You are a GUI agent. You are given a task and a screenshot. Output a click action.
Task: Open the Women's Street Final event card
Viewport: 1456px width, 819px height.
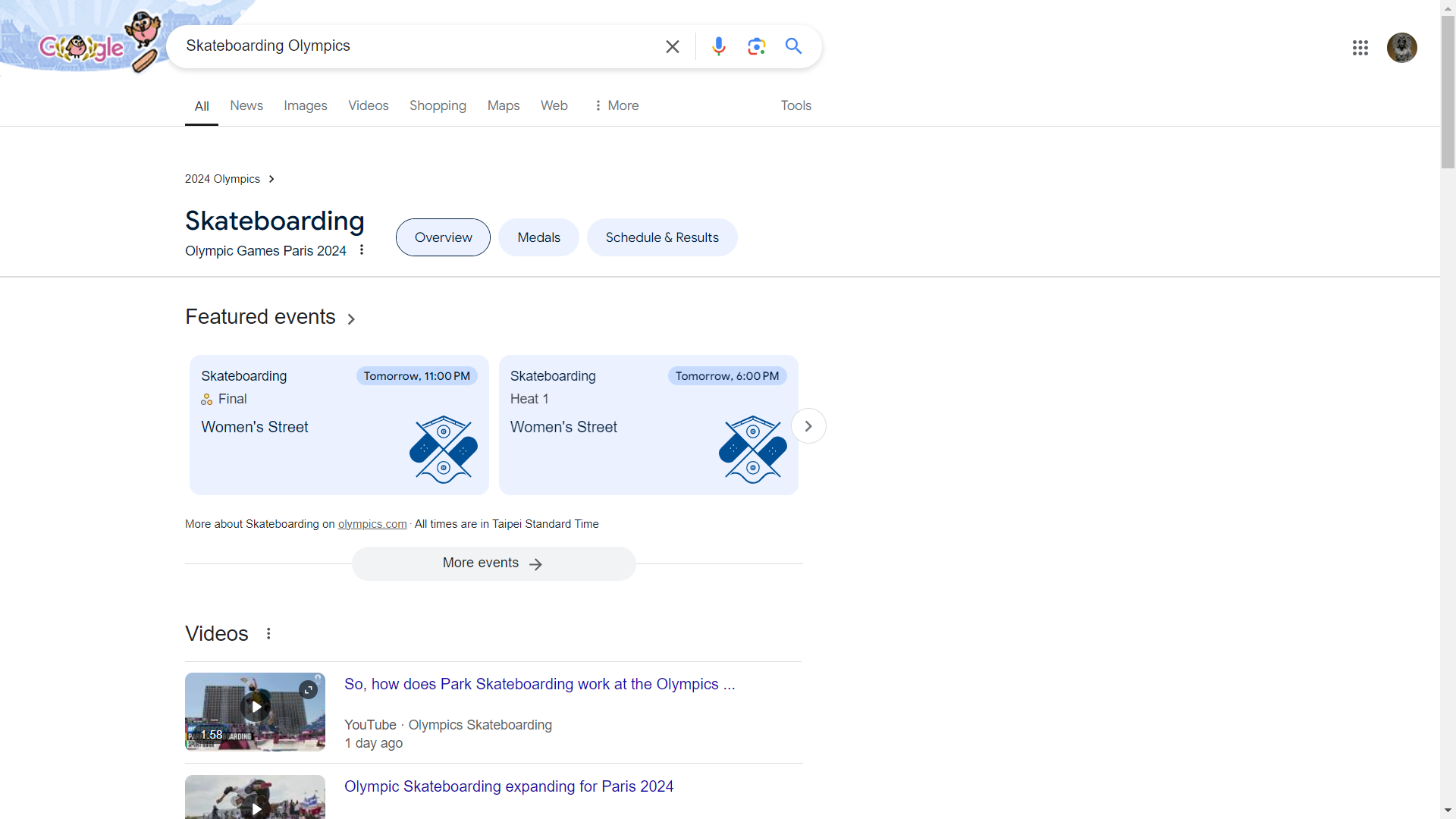339,425
